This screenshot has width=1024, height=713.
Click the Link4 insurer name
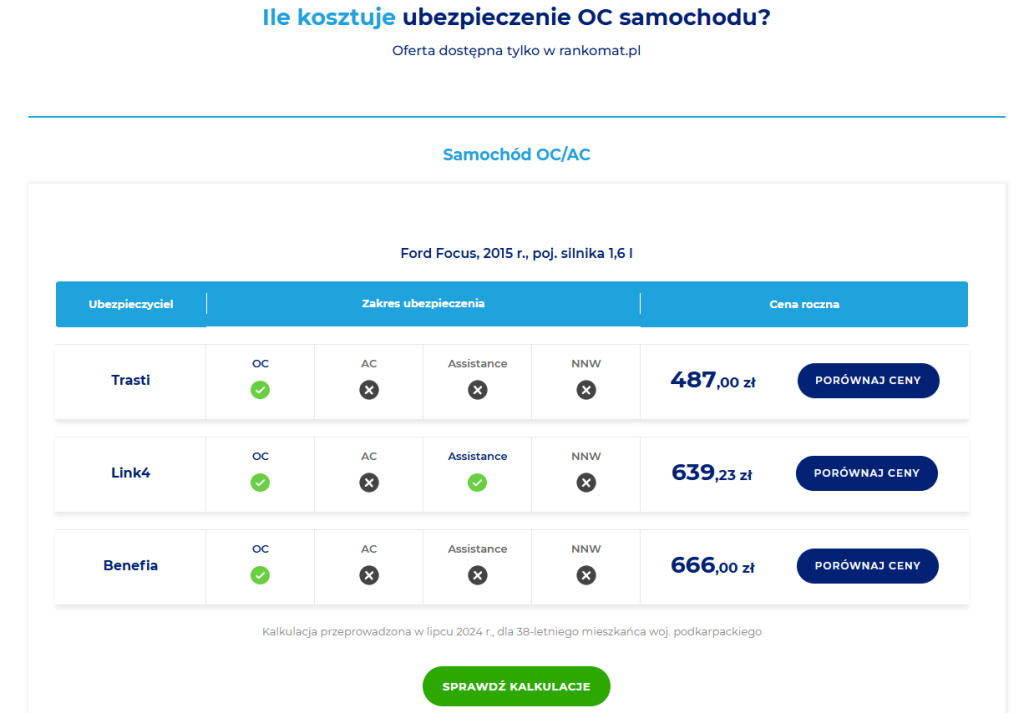tap(131, 473)
